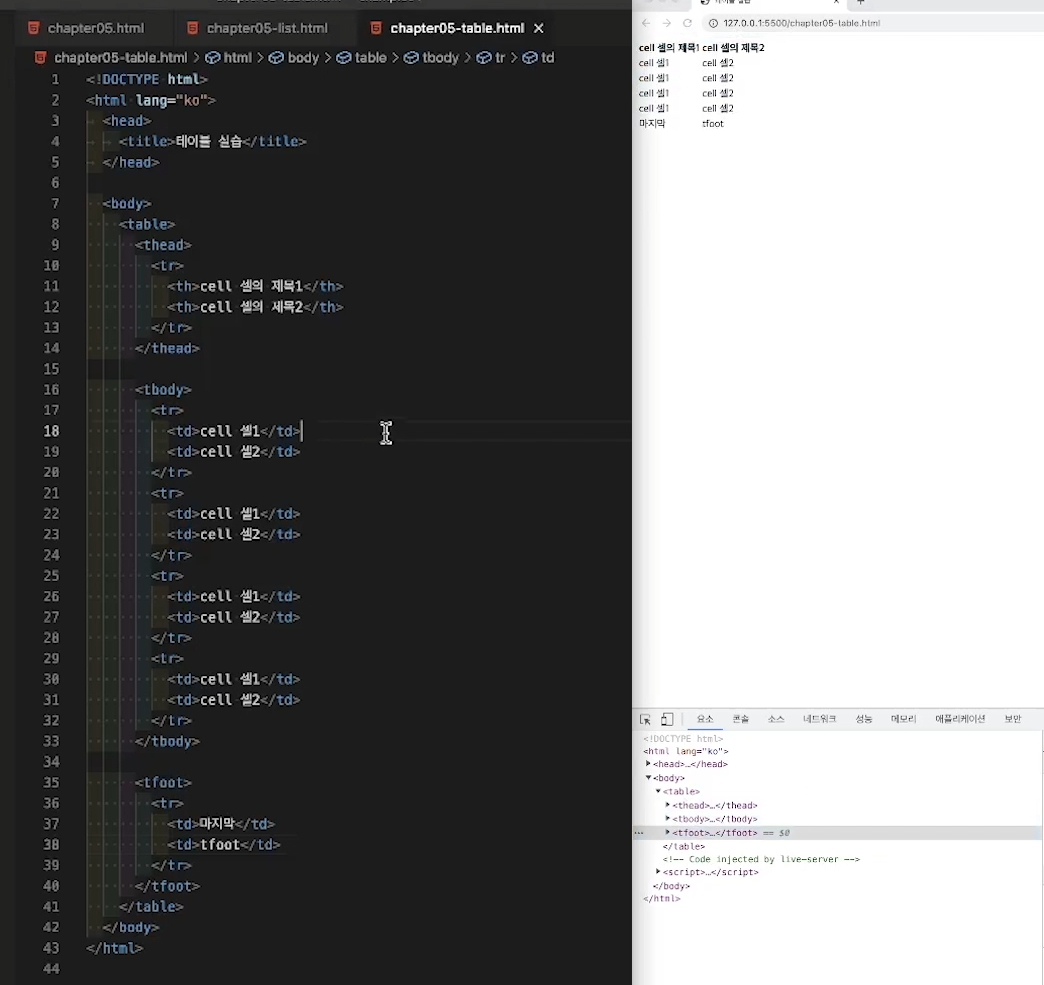Click the element inspector picker icon in DevTools
Image resolution: width=1044 pixels, height=985 pixels.
(645, 719)
